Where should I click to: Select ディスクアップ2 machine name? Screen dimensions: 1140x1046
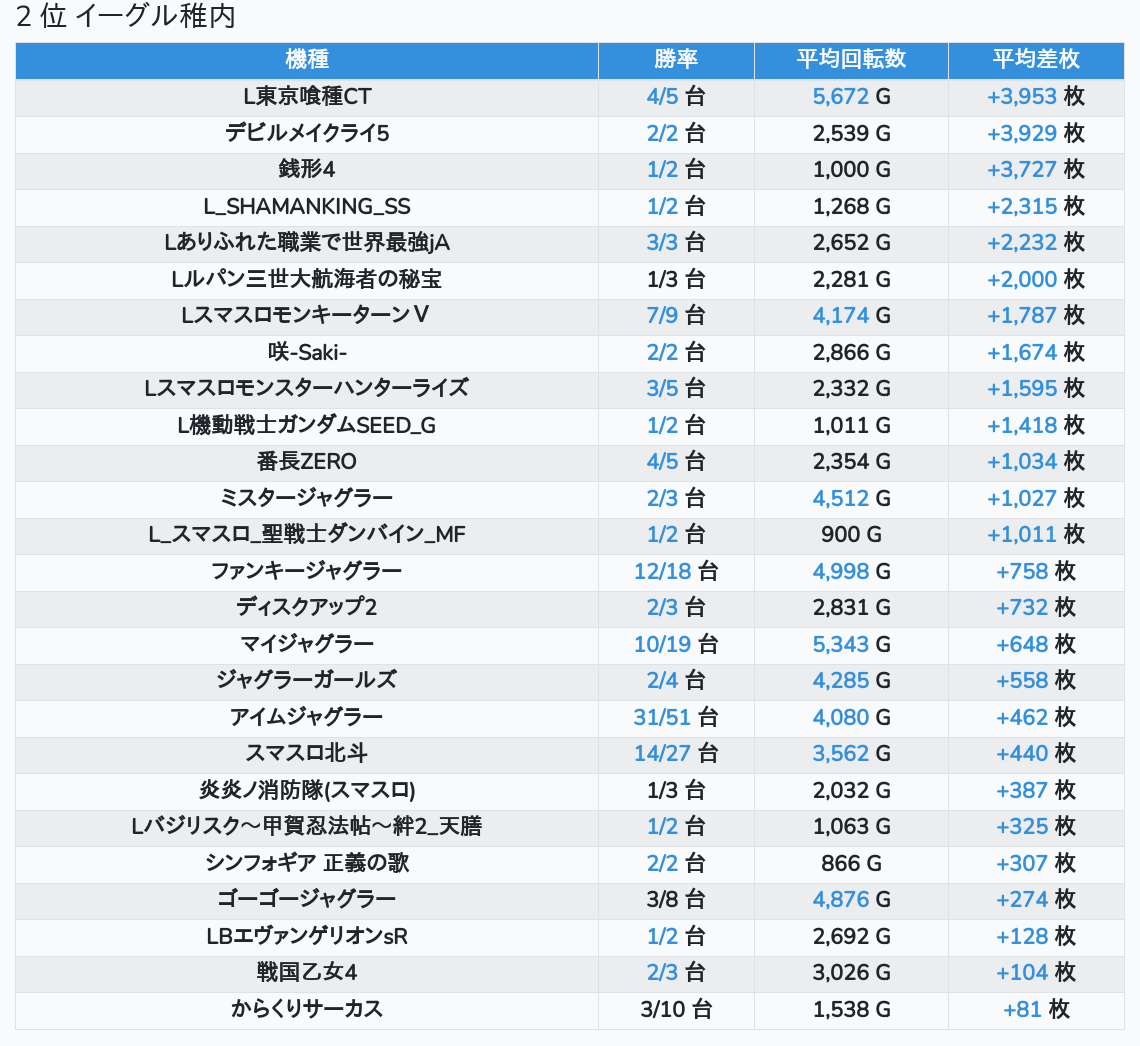point(307,608)
